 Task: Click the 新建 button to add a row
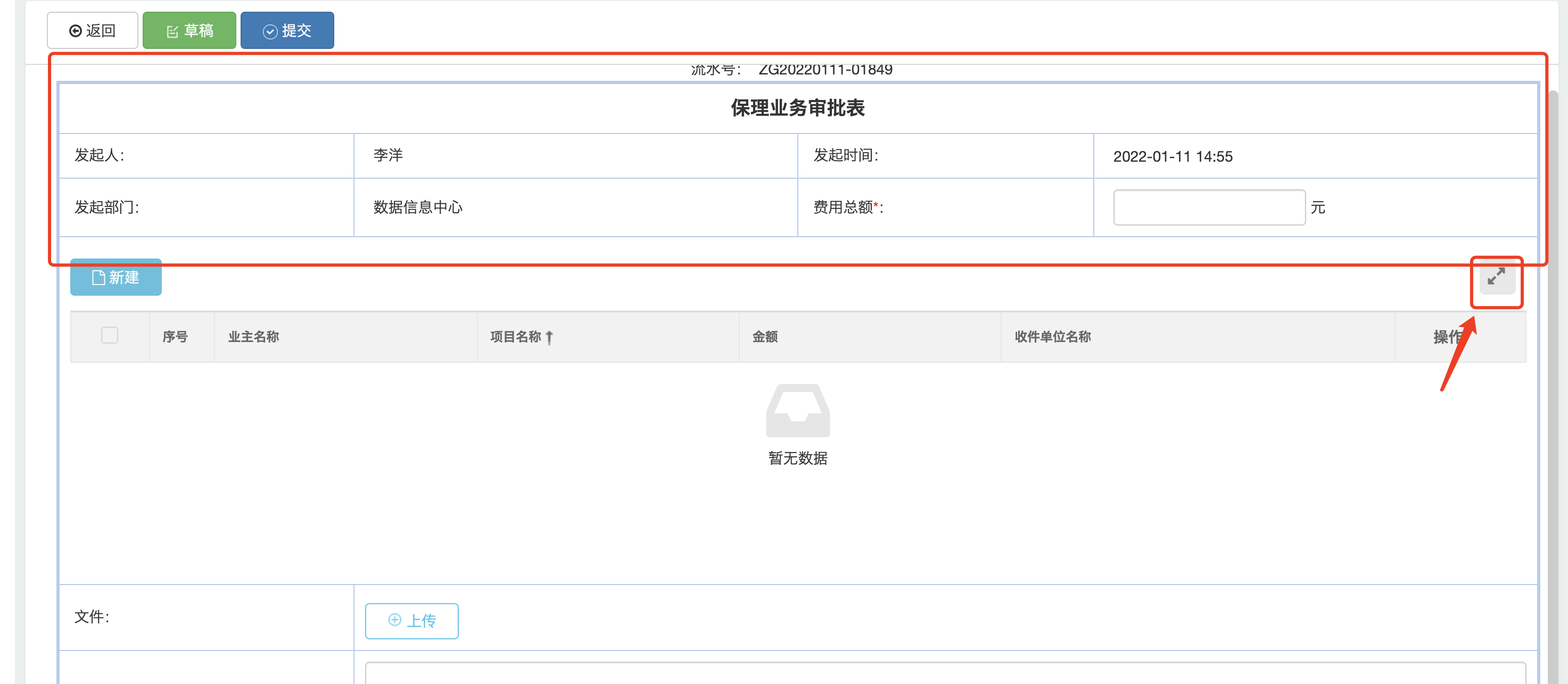pos(115,278)
